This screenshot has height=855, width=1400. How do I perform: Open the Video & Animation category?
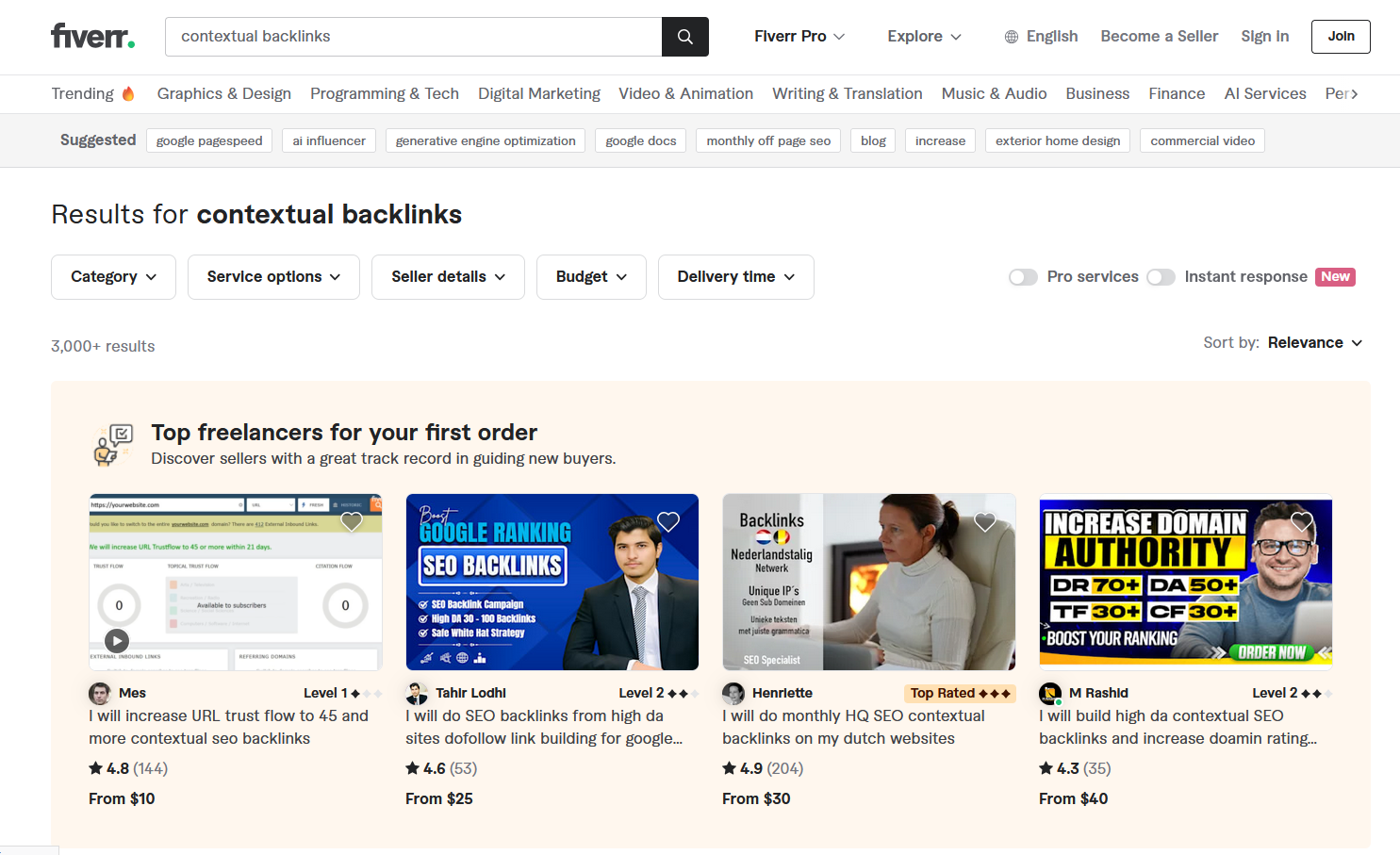coord(685,93)
